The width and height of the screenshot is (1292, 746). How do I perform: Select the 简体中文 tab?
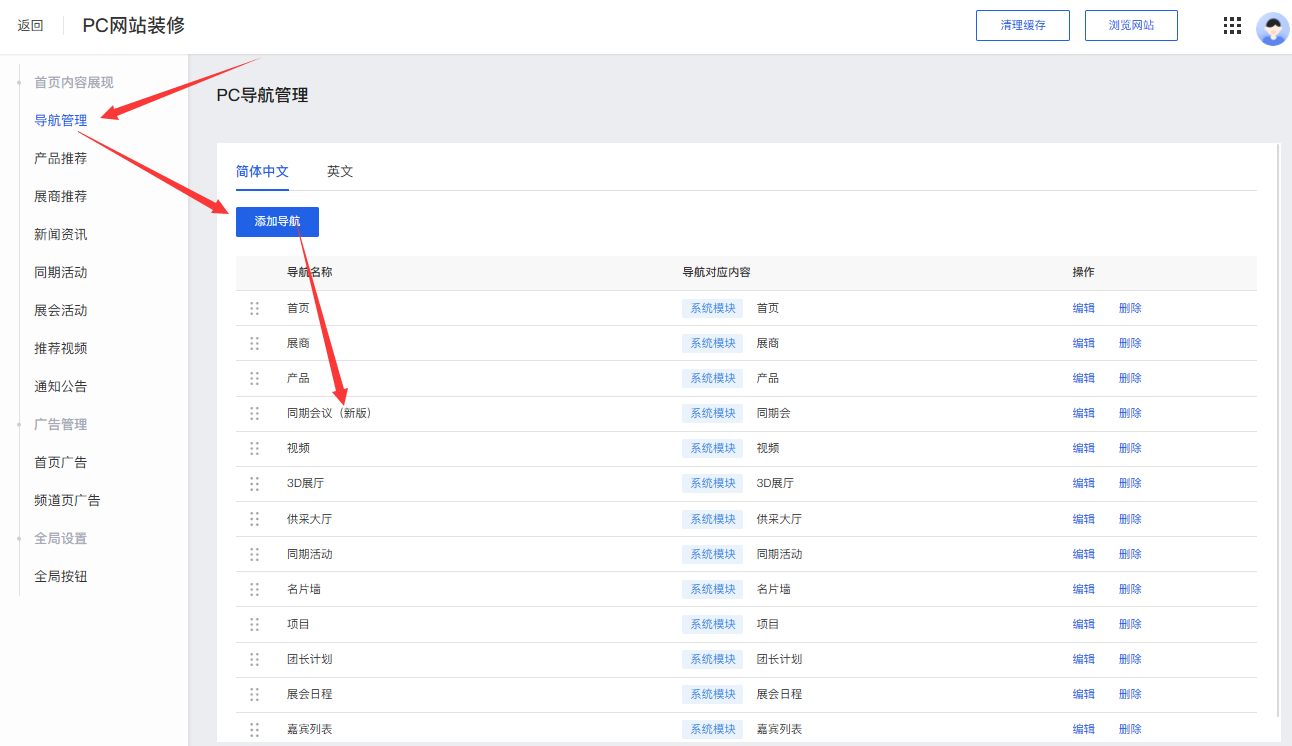coord(262,171)
